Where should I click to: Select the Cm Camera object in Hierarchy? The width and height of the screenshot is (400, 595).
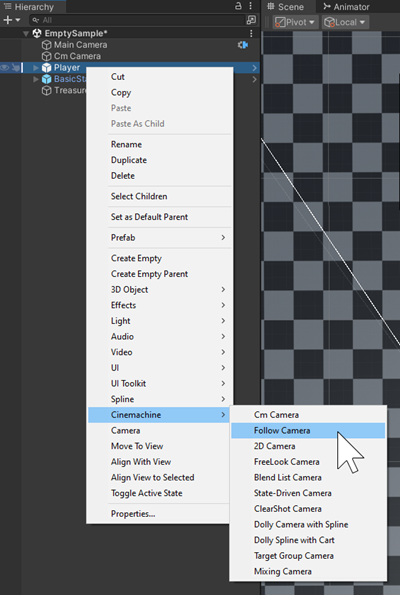tap(77, 56)
